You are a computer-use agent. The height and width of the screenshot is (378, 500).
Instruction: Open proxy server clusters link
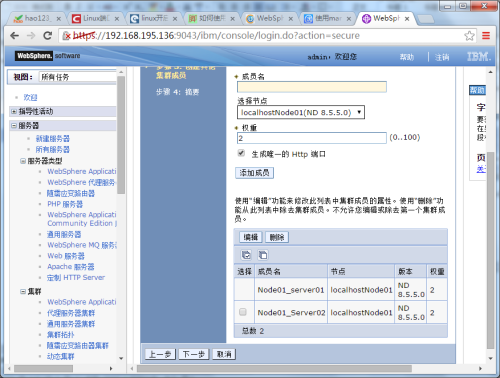(71, 313)
